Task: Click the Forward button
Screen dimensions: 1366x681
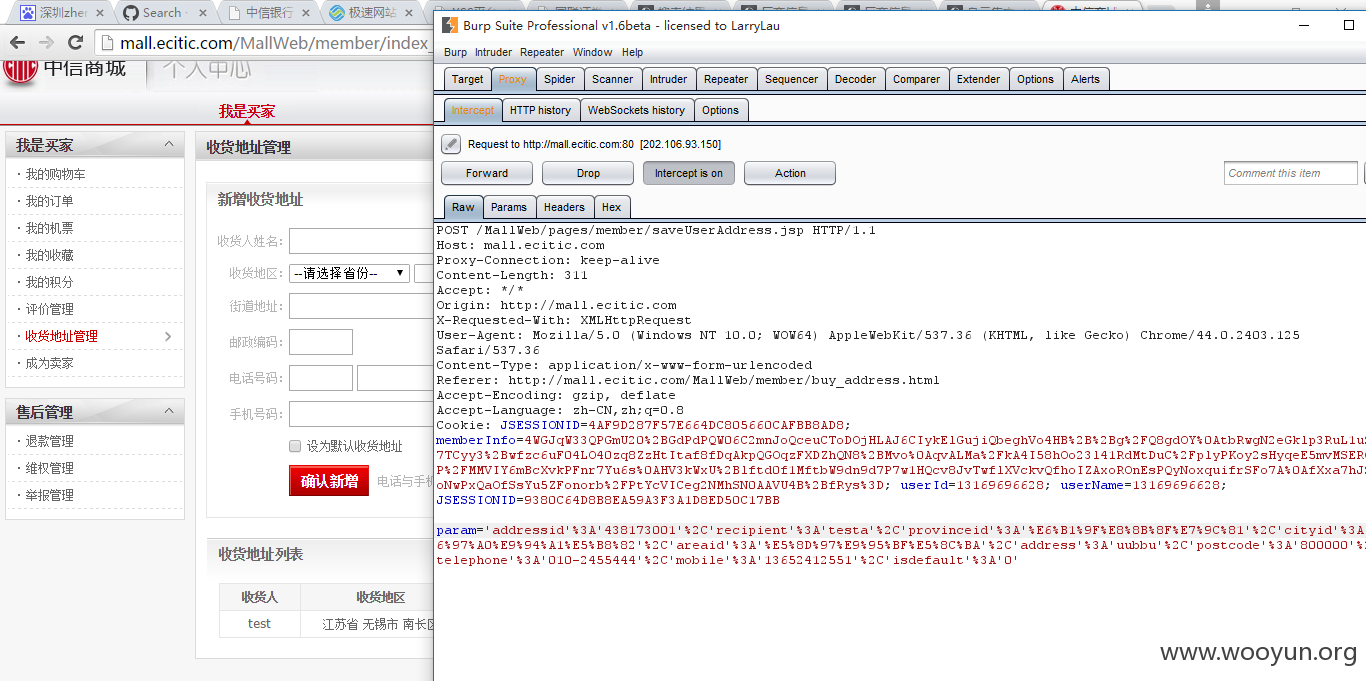Action: 487,173
